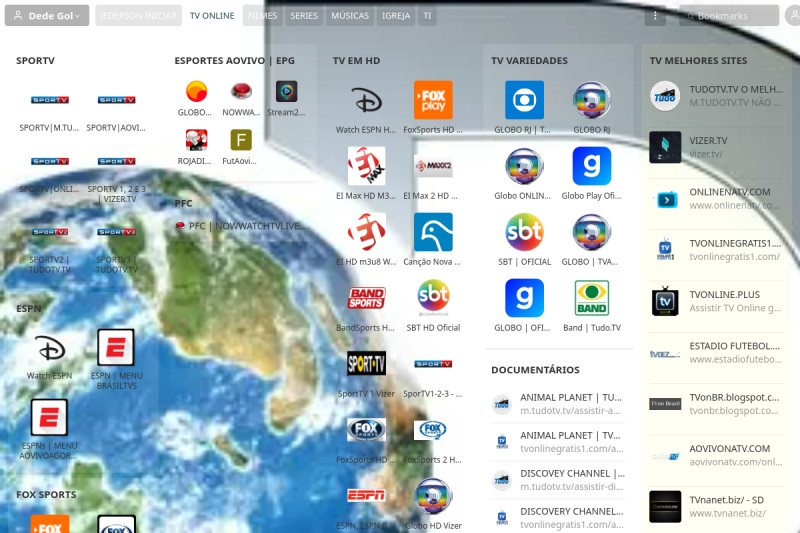The width and height of the screenshot is (800, 533).
Task: Open the Globo Play Ofi... icon
Action: click(x=591, y=166)
